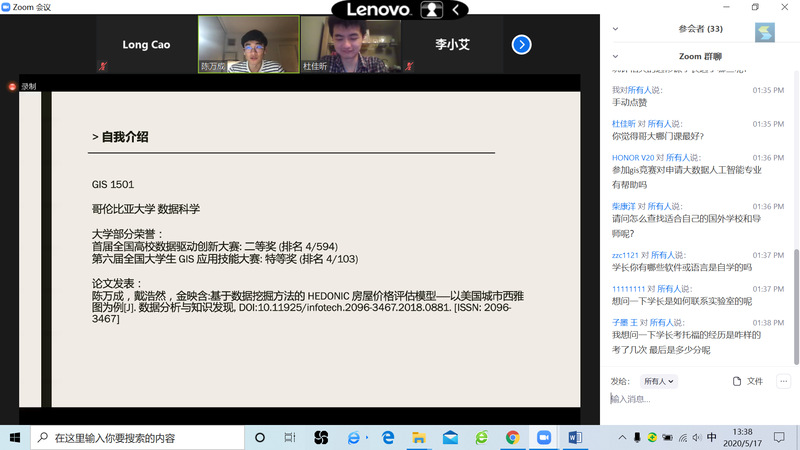
Task: Open Windows Start menu
Action: coord(14,437)
